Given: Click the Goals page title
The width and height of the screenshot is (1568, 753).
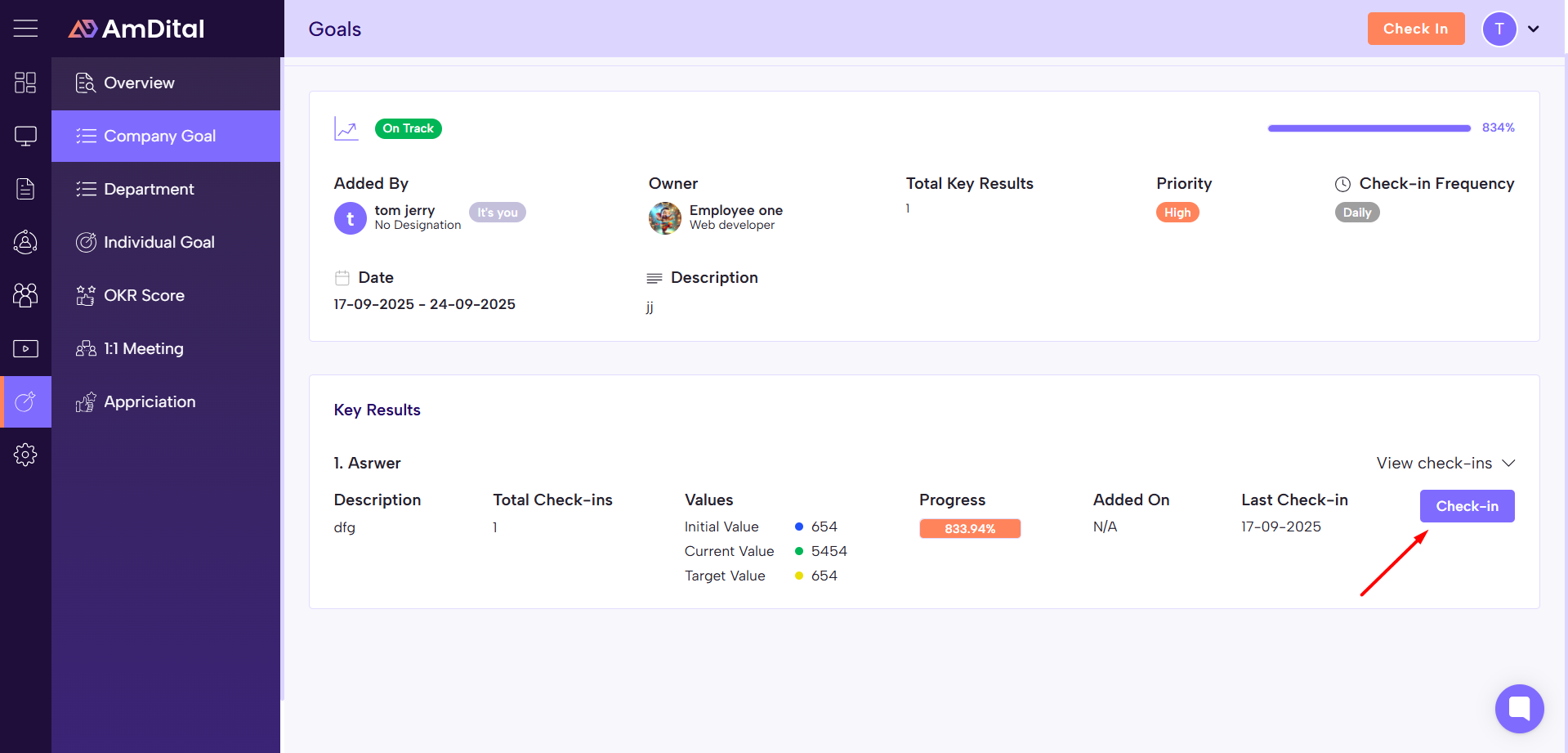Looking at the screenshot, I should tap(335, 29).
